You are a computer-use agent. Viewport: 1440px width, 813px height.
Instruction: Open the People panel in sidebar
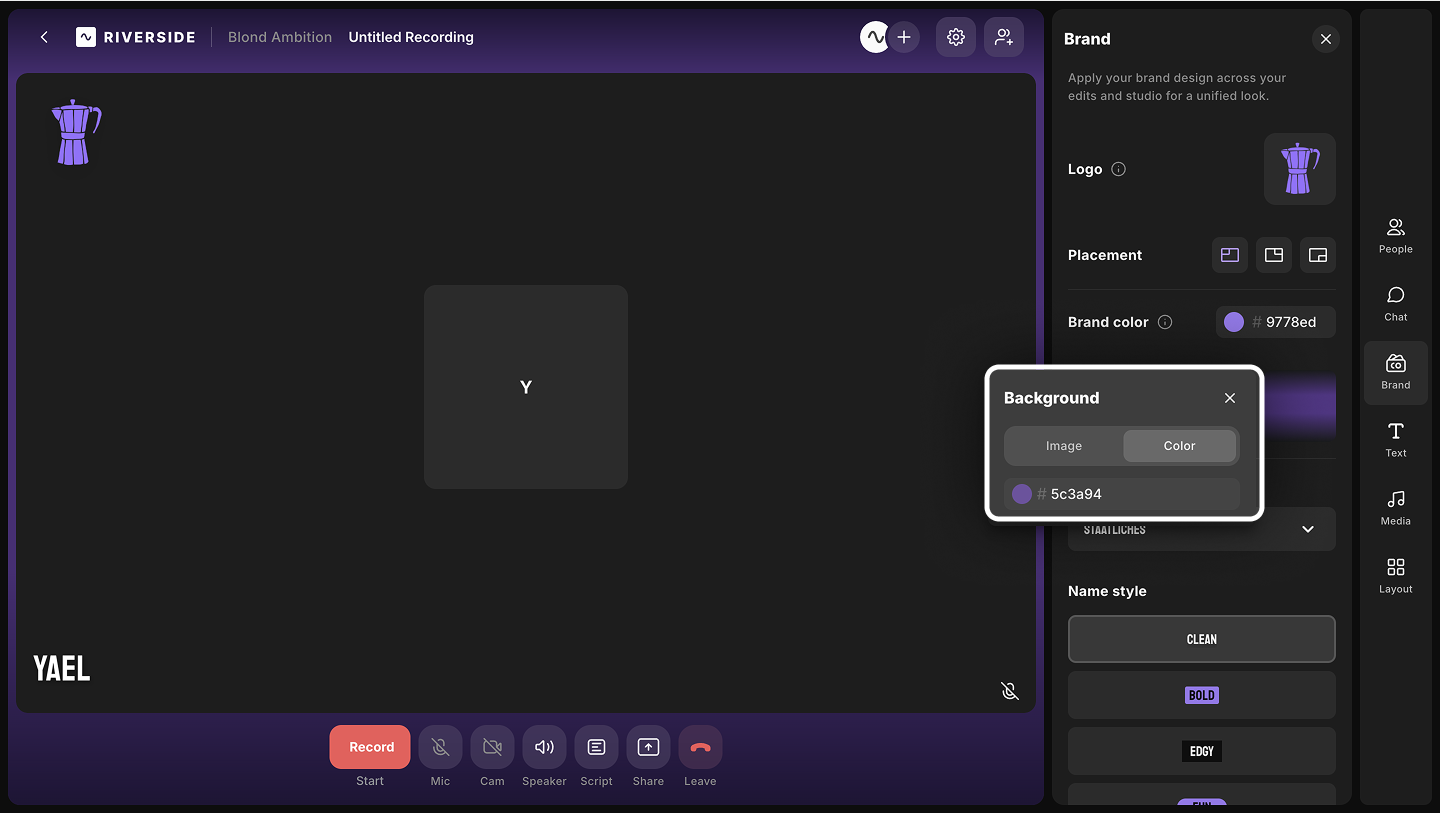(1395, 236)
